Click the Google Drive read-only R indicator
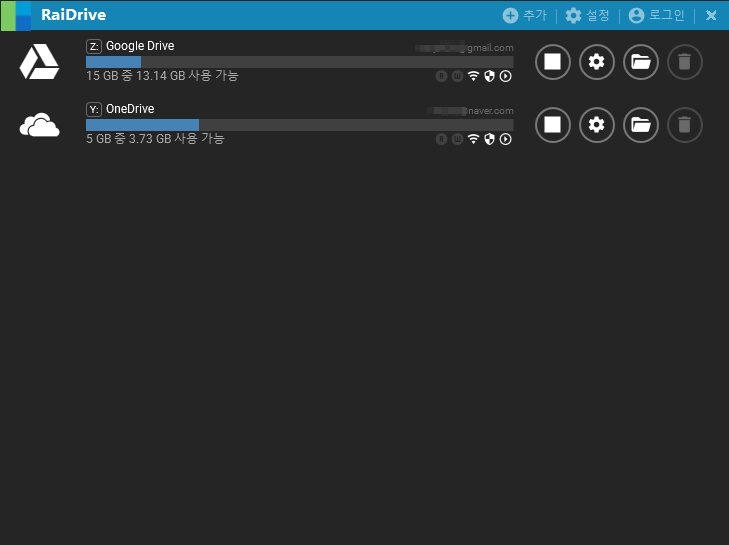729x545 pixels. click(441, 76)
